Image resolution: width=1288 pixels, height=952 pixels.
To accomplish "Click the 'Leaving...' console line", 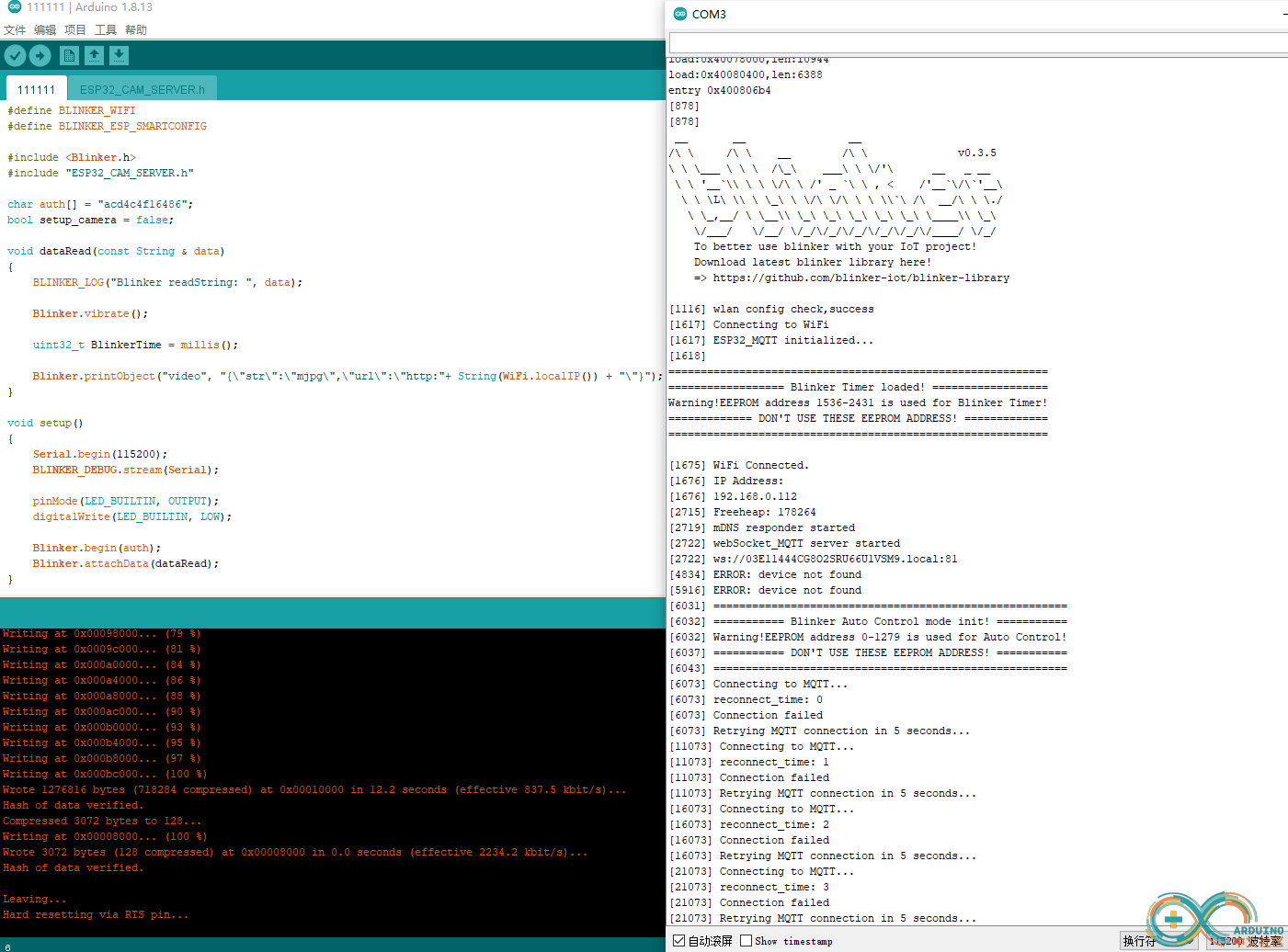I will pyautogui.click(x=34, y=899).
